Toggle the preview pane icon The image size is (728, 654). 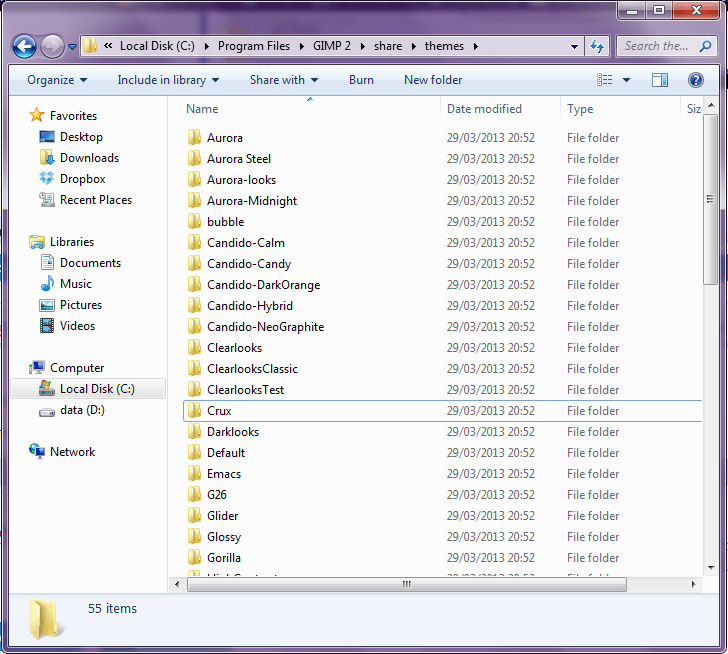click(660, 80)
